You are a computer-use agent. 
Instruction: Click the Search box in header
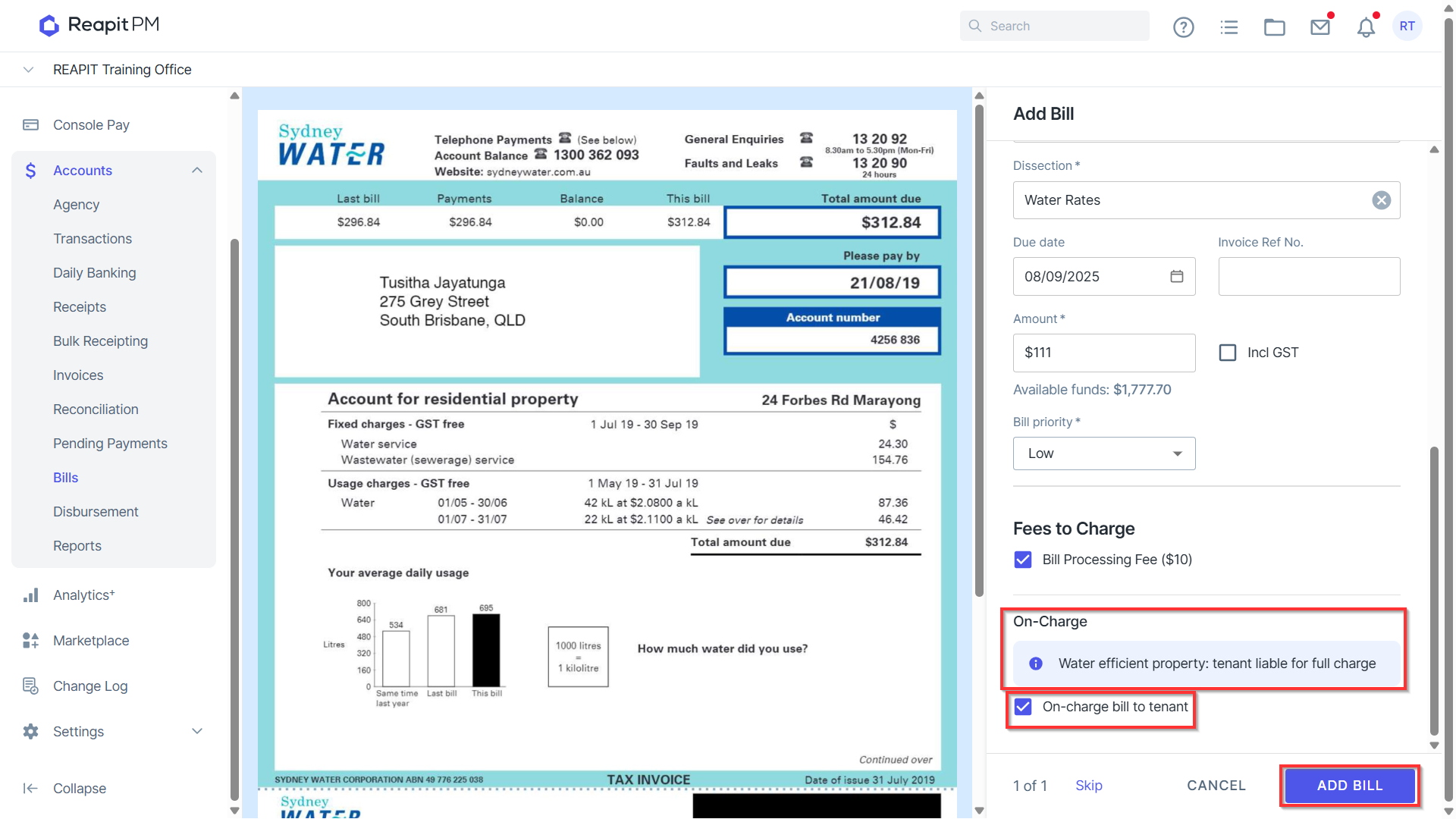(1054, 26)
